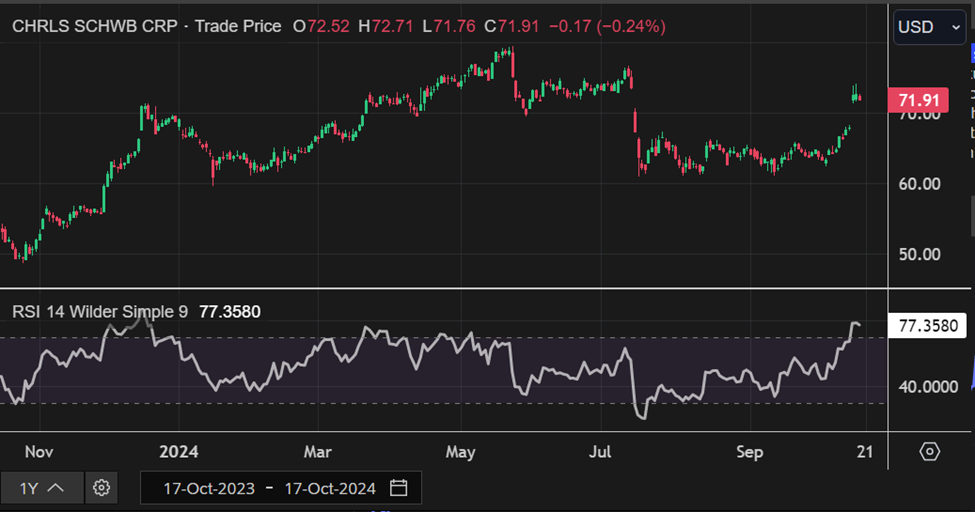
Task: Click the hexagon axis settings icon
Action: [x=930, y=452]
